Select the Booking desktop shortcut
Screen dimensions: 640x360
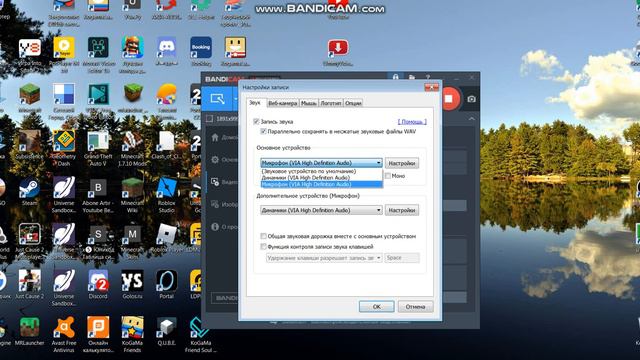pos(201,52)
